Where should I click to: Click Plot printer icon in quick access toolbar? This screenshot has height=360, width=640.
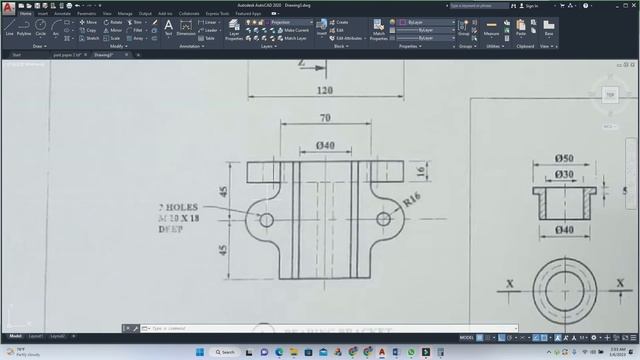click(x=69, y=6)
